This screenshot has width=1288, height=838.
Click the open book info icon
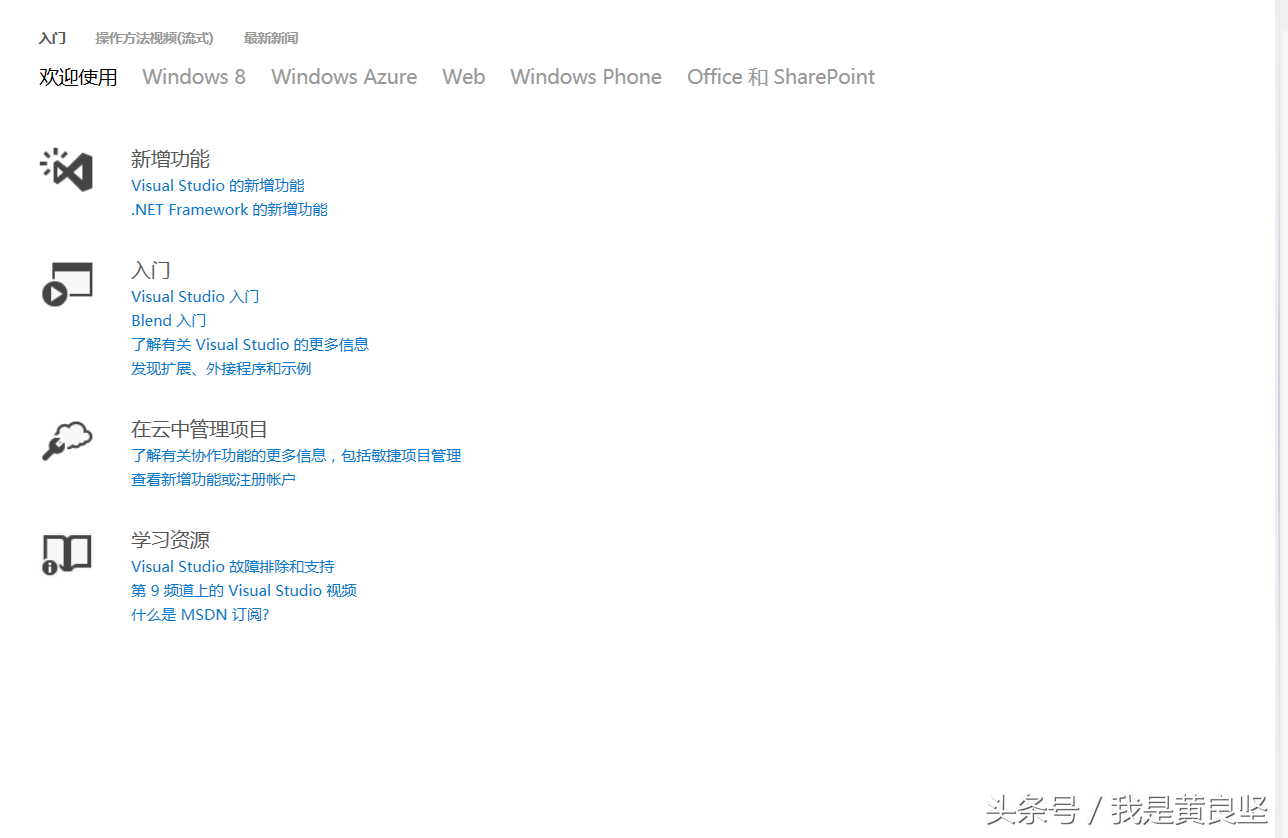pos(66,554)
